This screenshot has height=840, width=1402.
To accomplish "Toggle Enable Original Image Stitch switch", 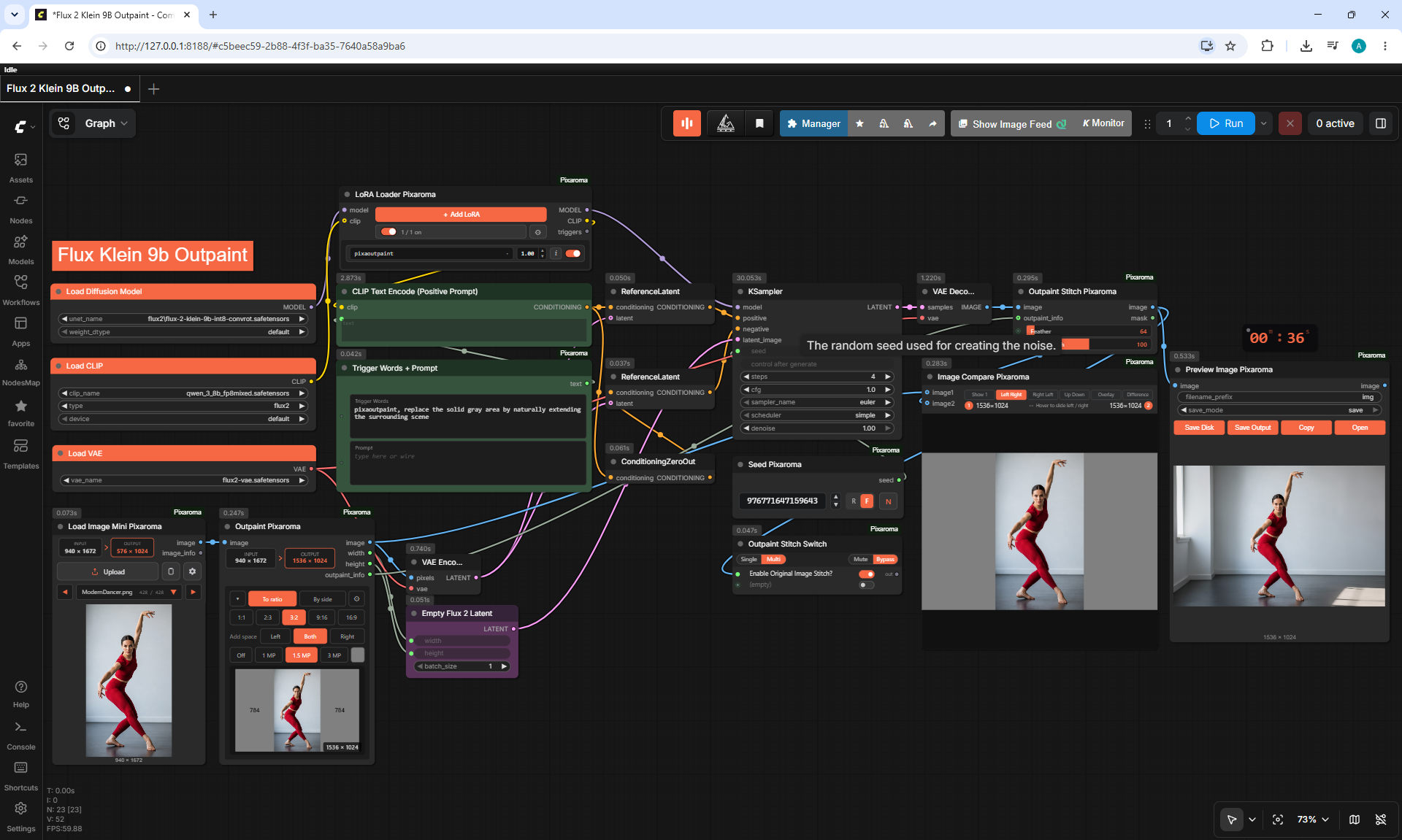I will 867,574.
